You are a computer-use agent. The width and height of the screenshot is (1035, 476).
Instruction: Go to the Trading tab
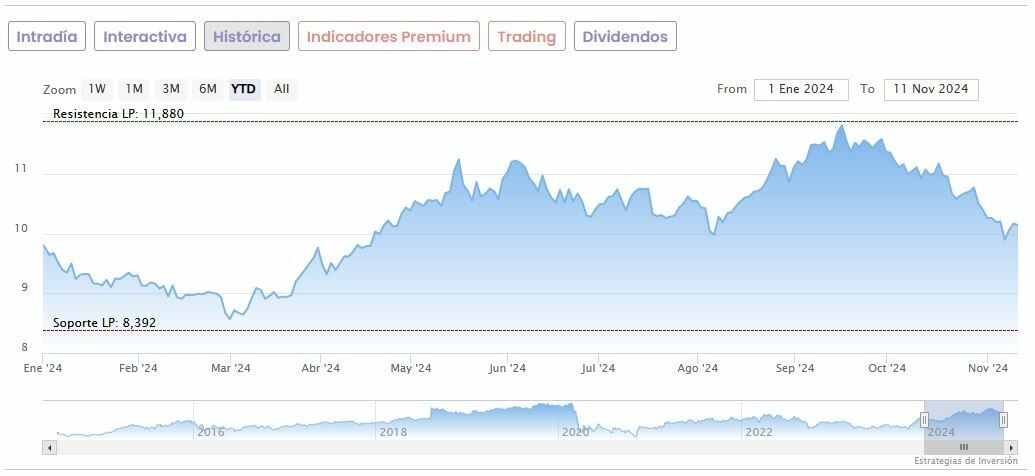526,37
